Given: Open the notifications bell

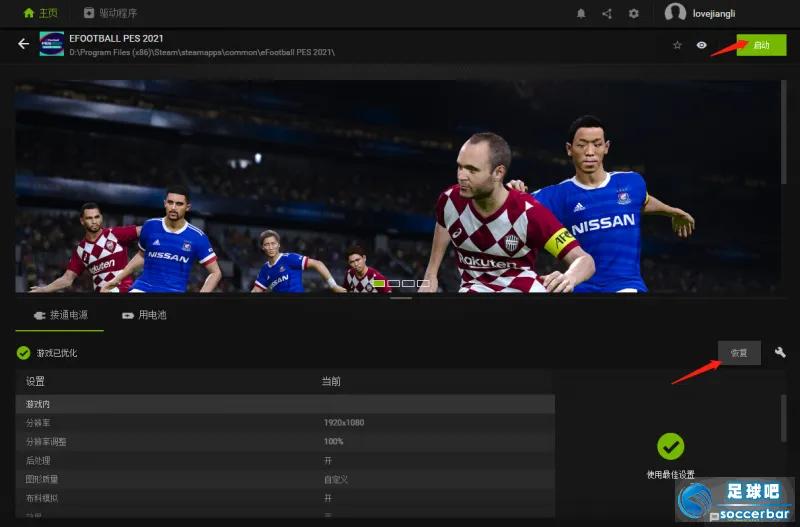Looking at the screenshot, I should click(581, 14).
